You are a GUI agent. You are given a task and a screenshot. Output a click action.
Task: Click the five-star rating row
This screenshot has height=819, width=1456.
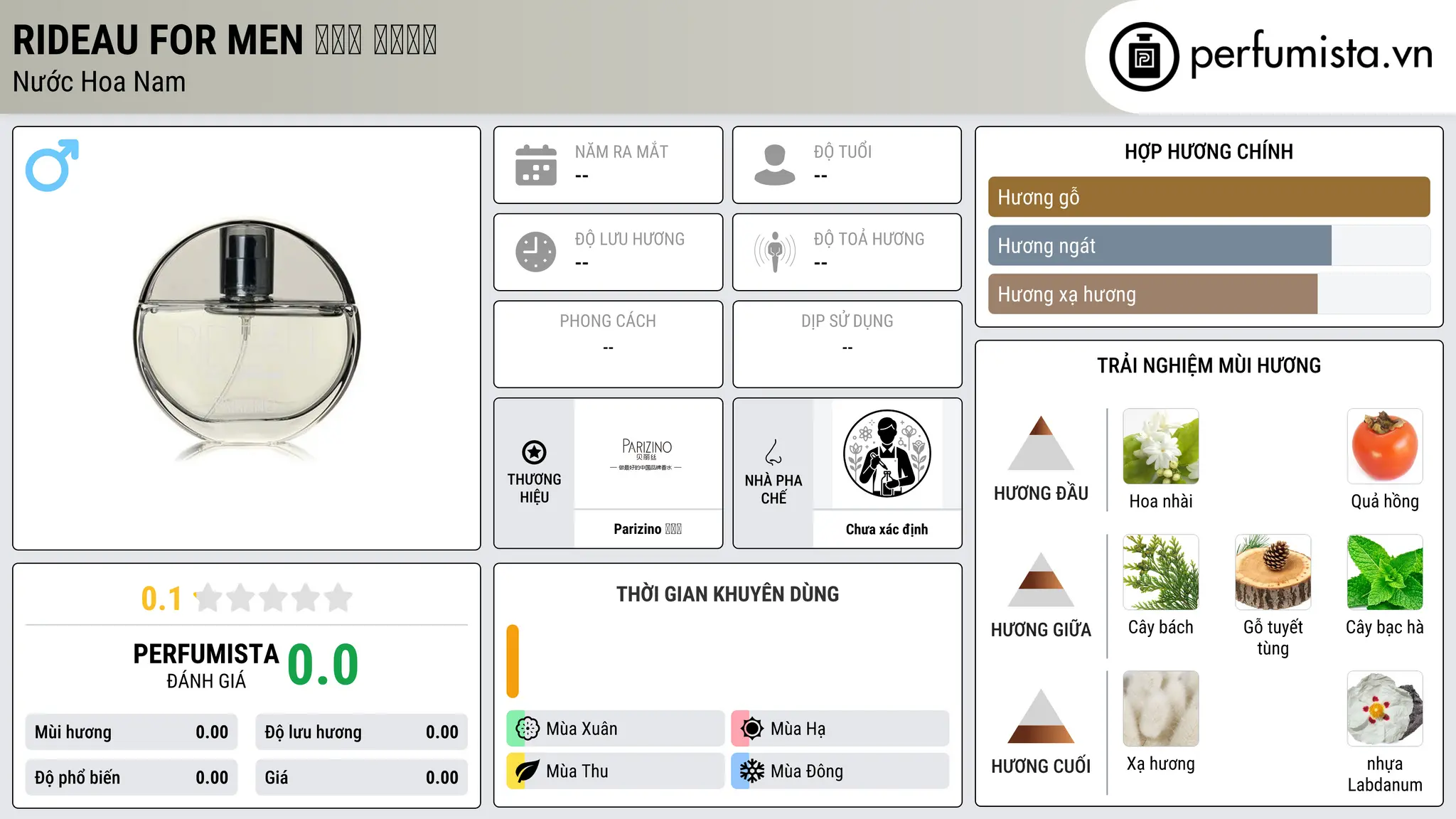274,598
